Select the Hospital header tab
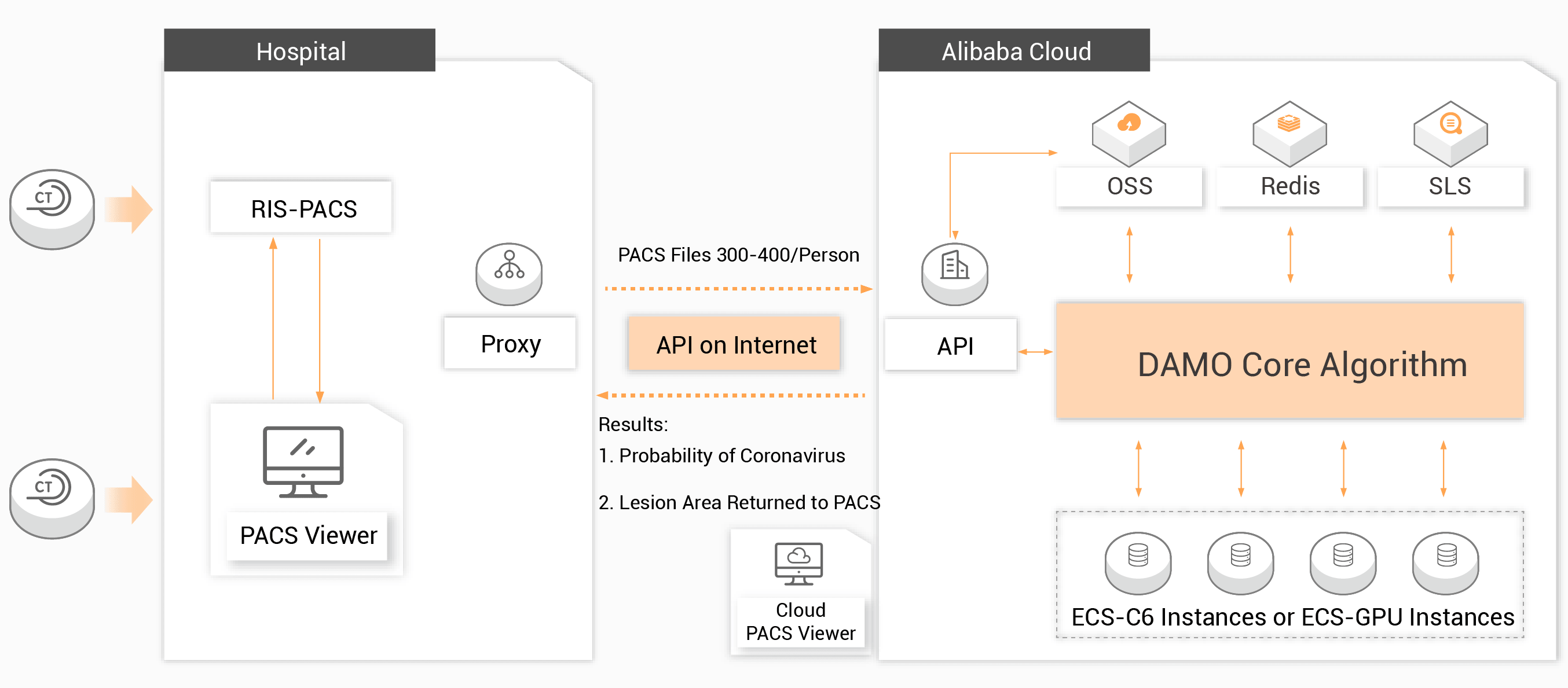The image size is (1568, 688). (299, 51)
